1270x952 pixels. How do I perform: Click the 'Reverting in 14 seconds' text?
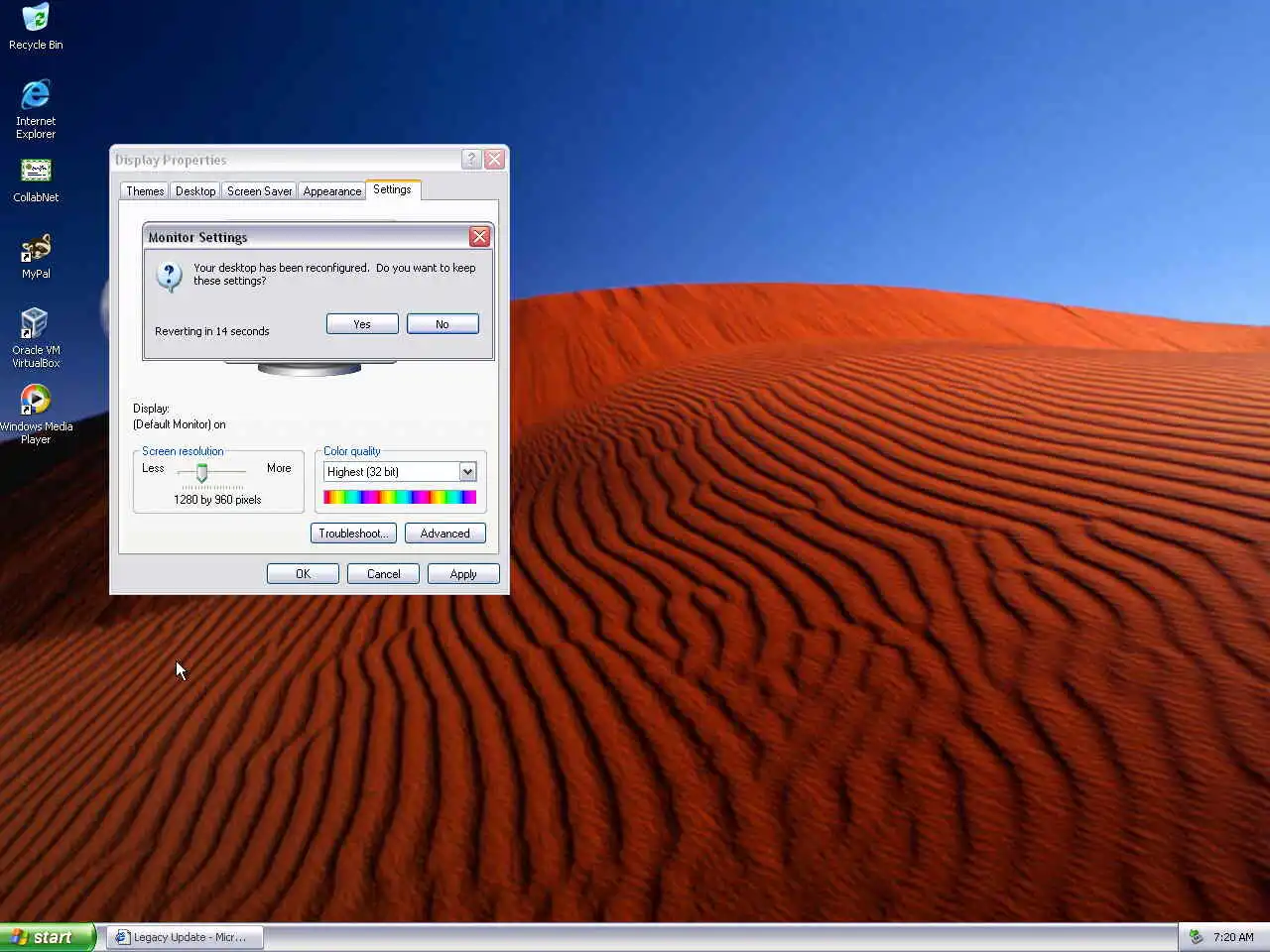click(x=212, y=331)
